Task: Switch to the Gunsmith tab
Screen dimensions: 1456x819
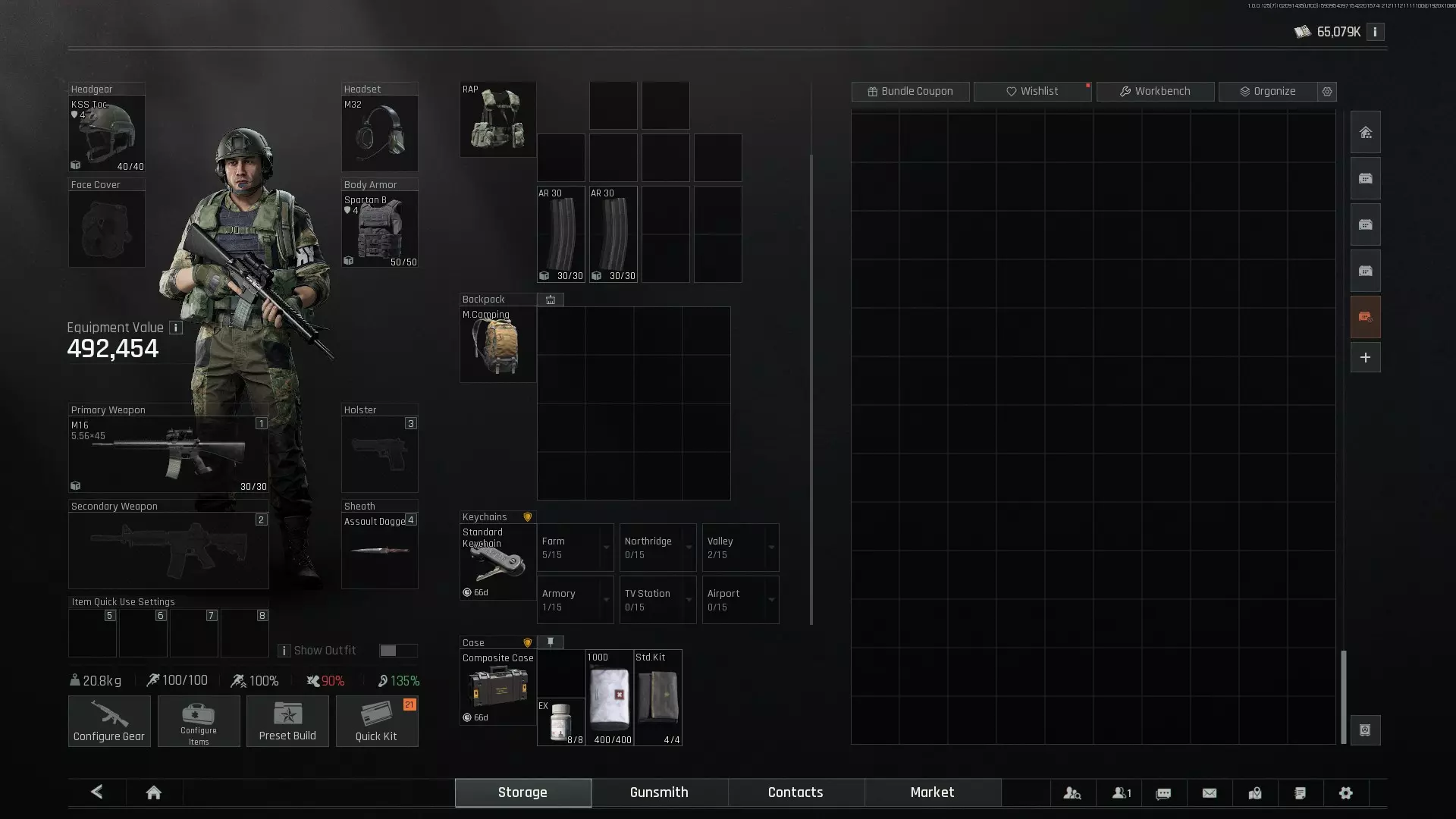Action: click(x=659, y=792)
